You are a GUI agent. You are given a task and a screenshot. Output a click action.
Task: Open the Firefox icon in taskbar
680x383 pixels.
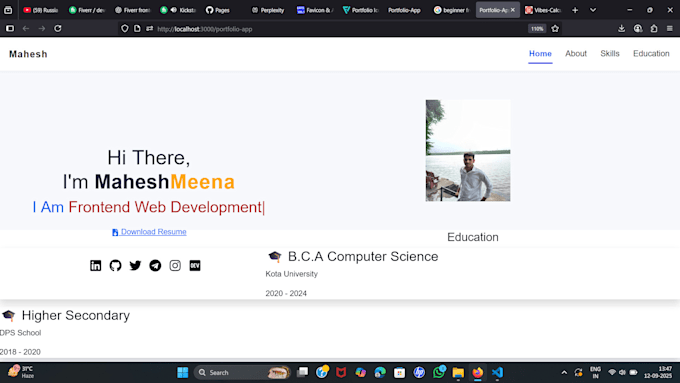pos(477,373)
